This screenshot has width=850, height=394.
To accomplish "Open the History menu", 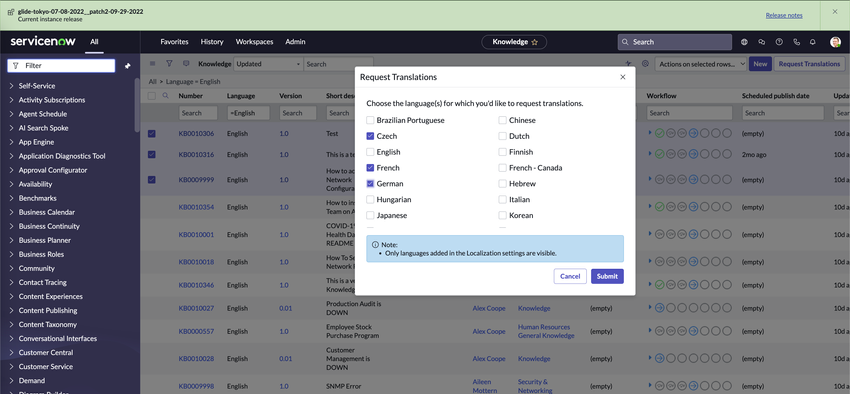I will click(x=212, y=42).
